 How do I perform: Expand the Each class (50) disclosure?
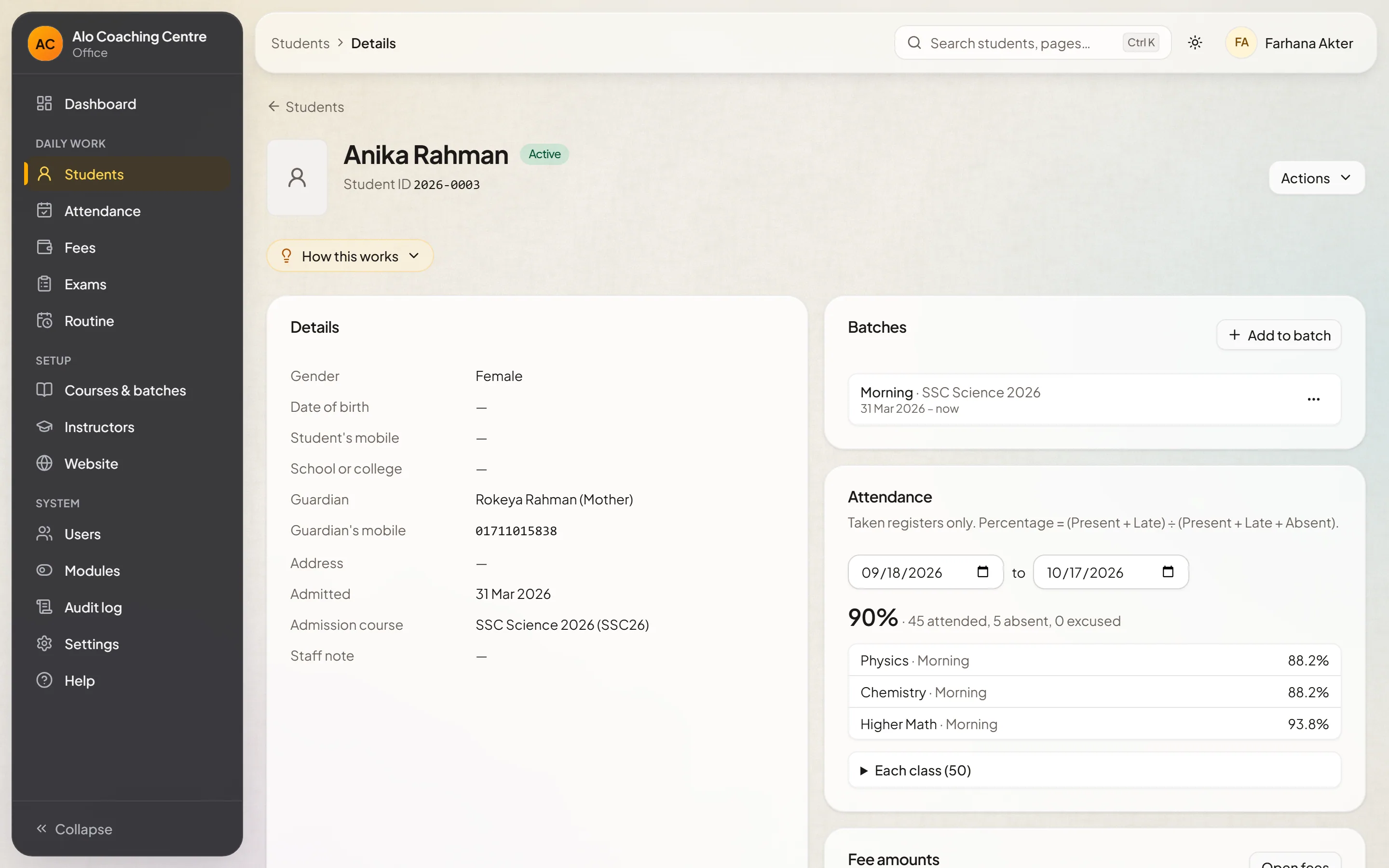[1094, 771]
